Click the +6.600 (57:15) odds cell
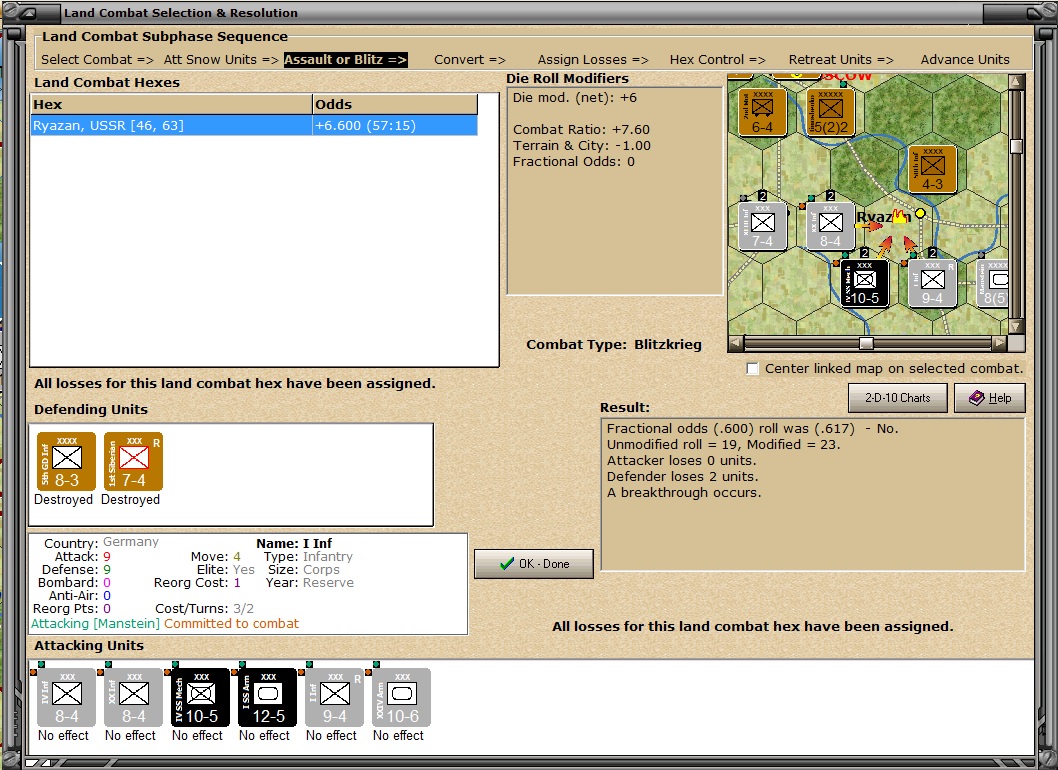Screen dimensions: 1058x770 [x=395, y=126]
